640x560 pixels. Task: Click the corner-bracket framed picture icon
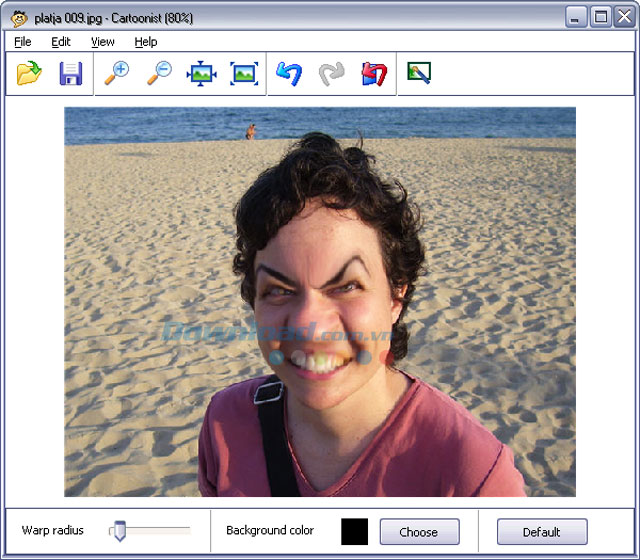244,73
